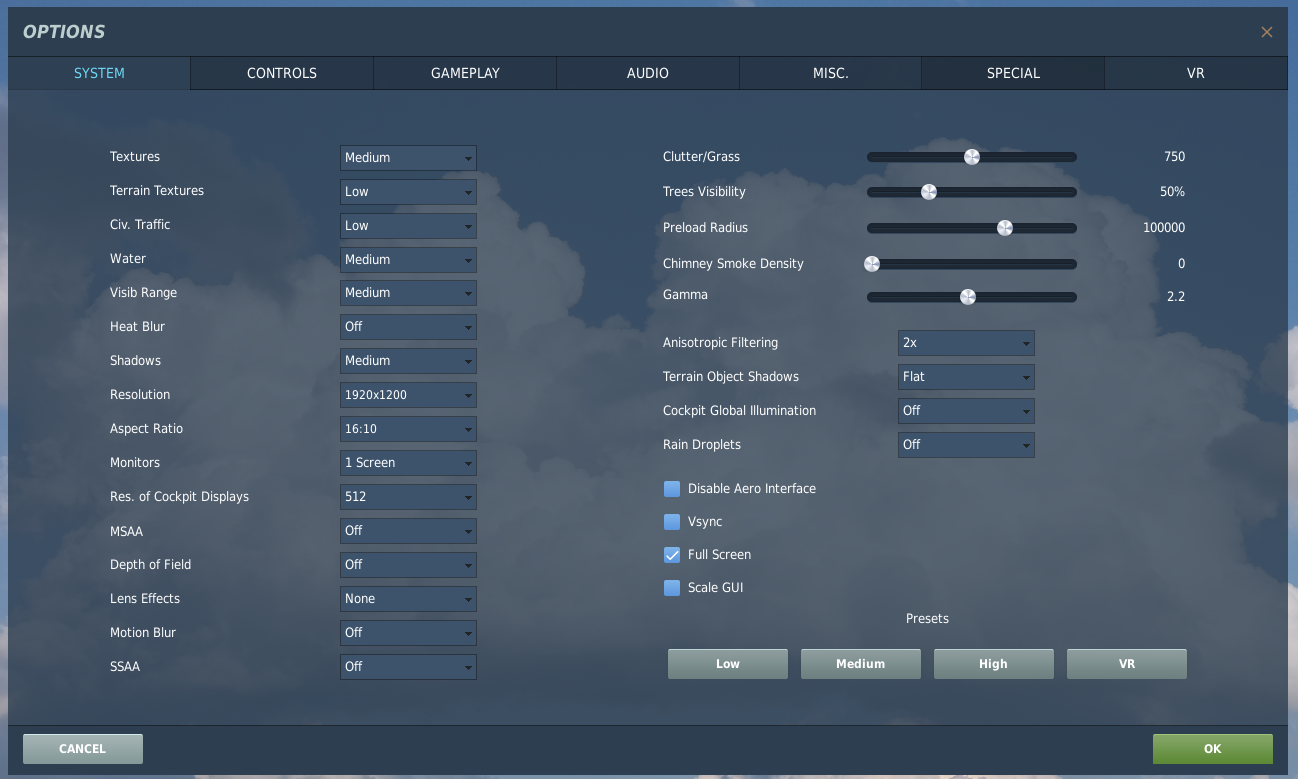Change Res. of Cockpit Displays dropdown
Screen dimensions: 1298x779
[408, 497]
